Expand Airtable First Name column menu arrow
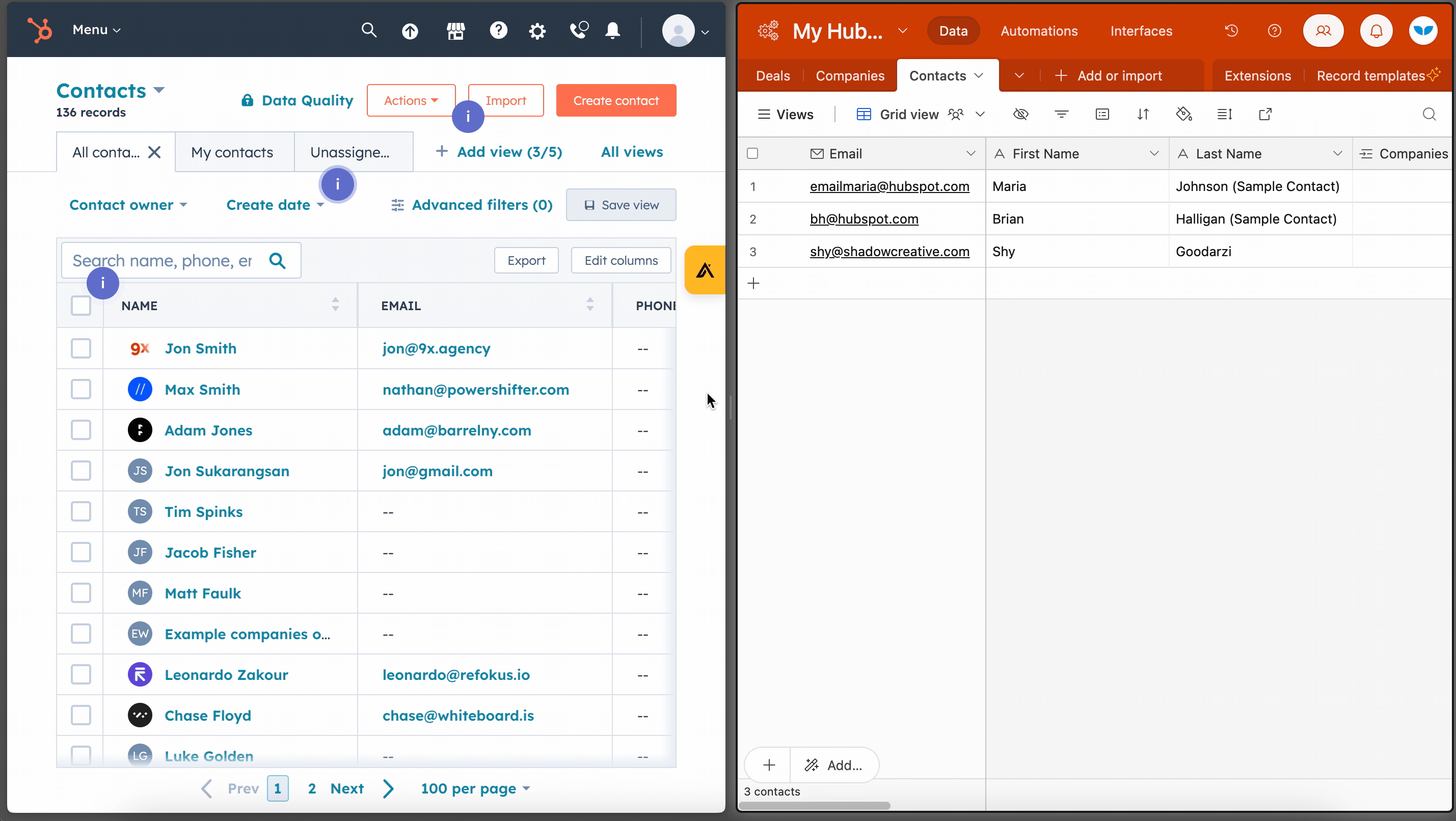The image size is (1456, 821). coord(1153,153)
